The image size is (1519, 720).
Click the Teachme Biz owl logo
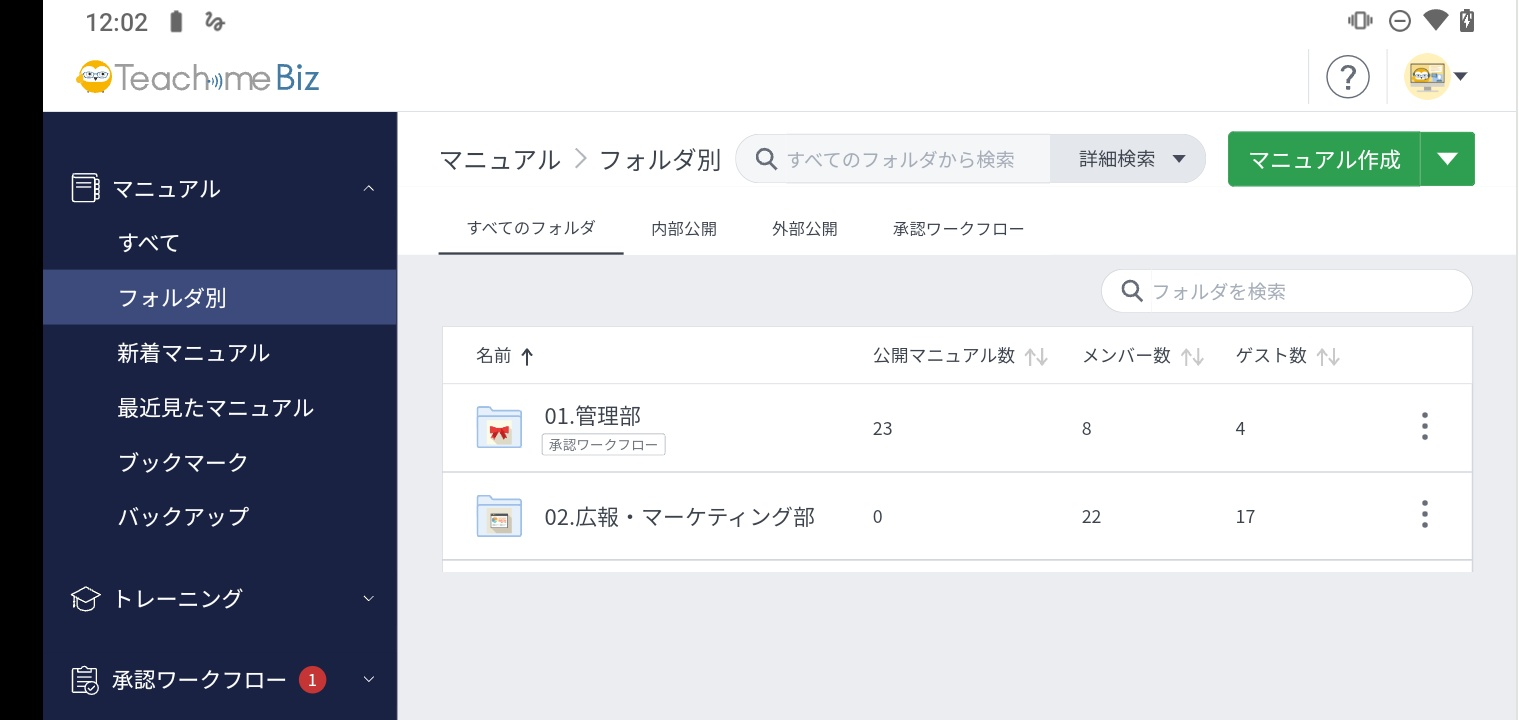tap(95, 77)
